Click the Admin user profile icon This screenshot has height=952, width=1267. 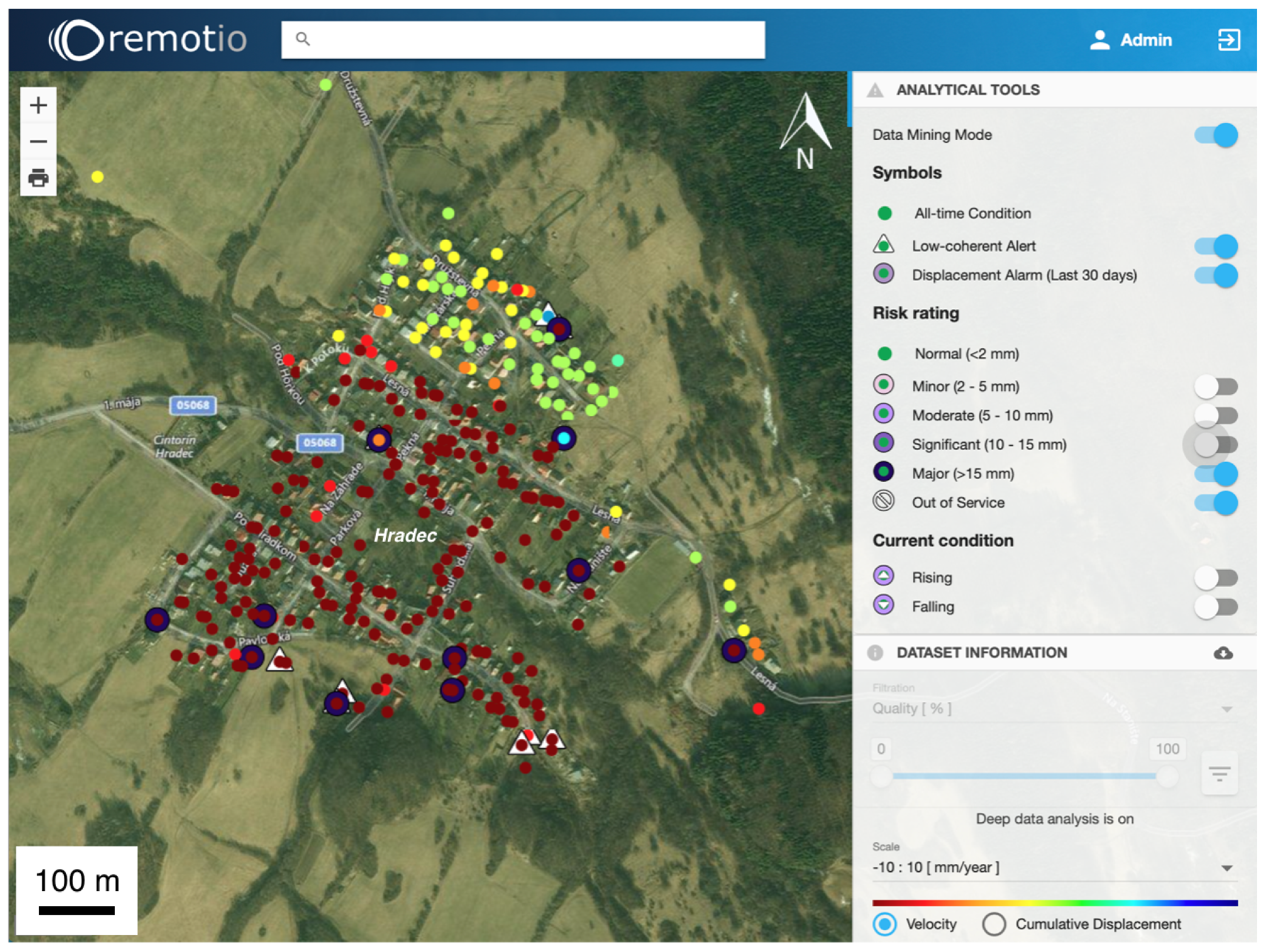click(x=1099, y=40)
